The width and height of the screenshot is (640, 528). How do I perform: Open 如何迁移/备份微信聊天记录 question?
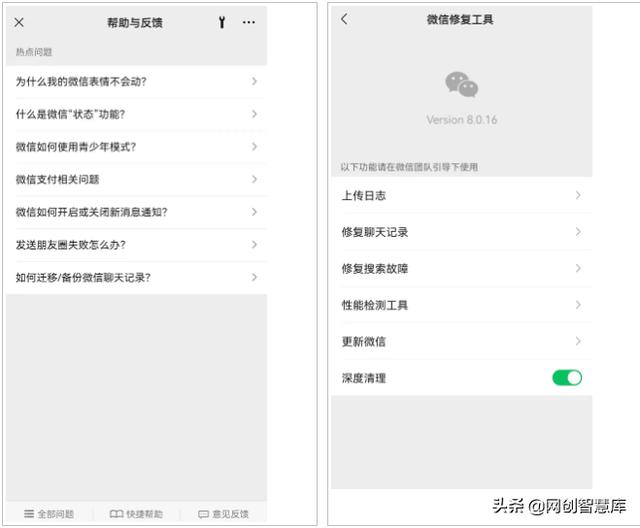(135, 277)
